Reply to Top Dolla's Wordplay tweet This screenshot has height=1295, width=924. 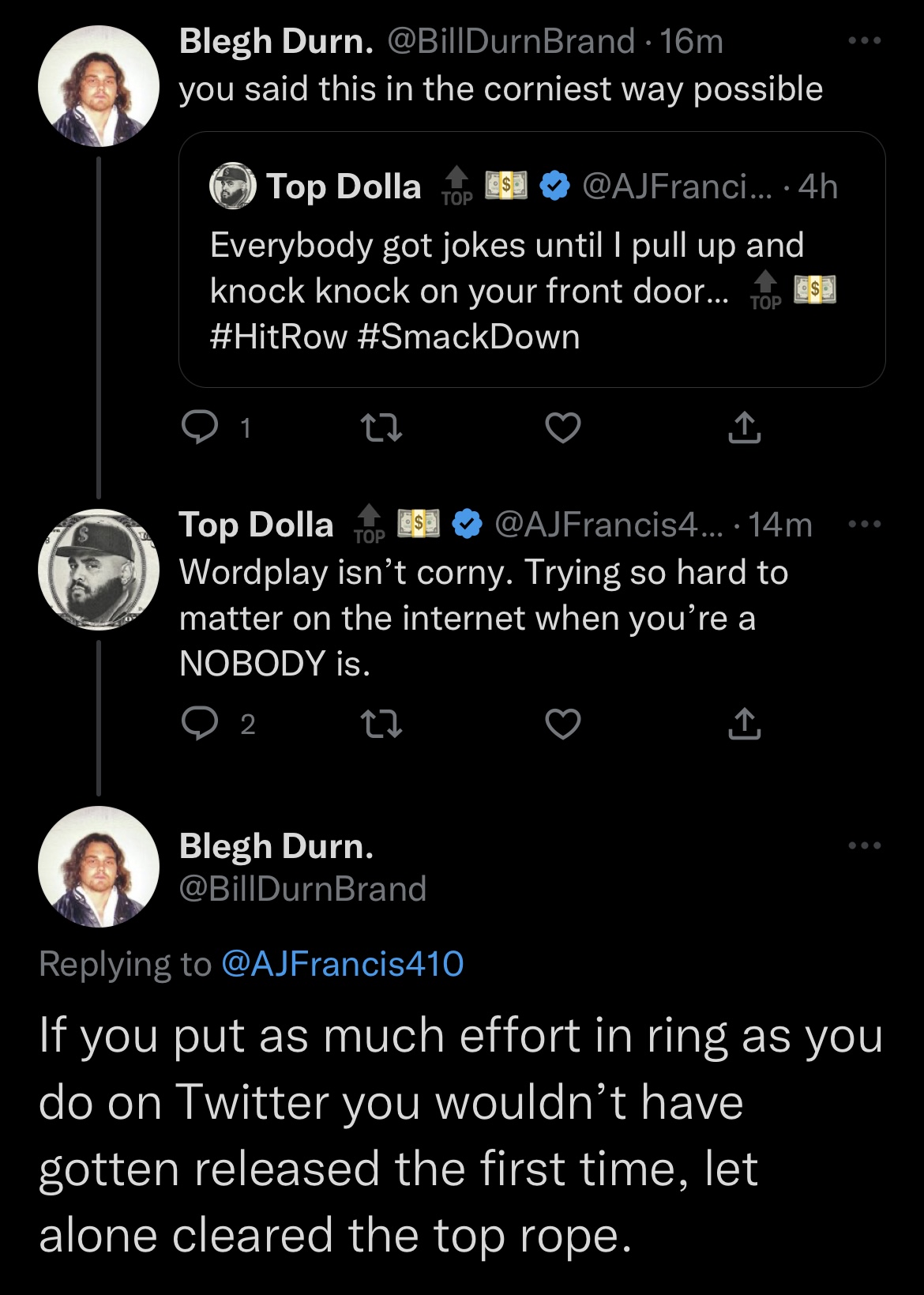[200, 723]
